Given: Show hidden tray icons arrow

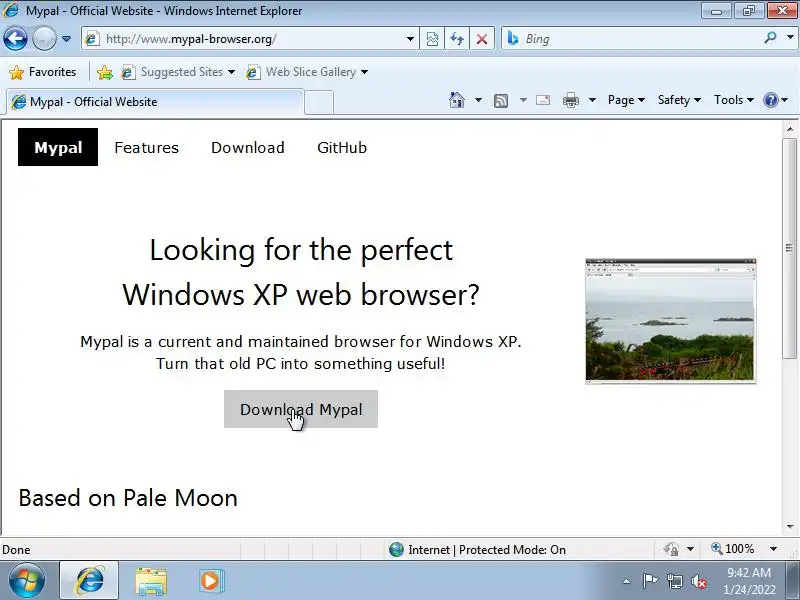Looking at the screenshot, I should click(x=626, y=581).
